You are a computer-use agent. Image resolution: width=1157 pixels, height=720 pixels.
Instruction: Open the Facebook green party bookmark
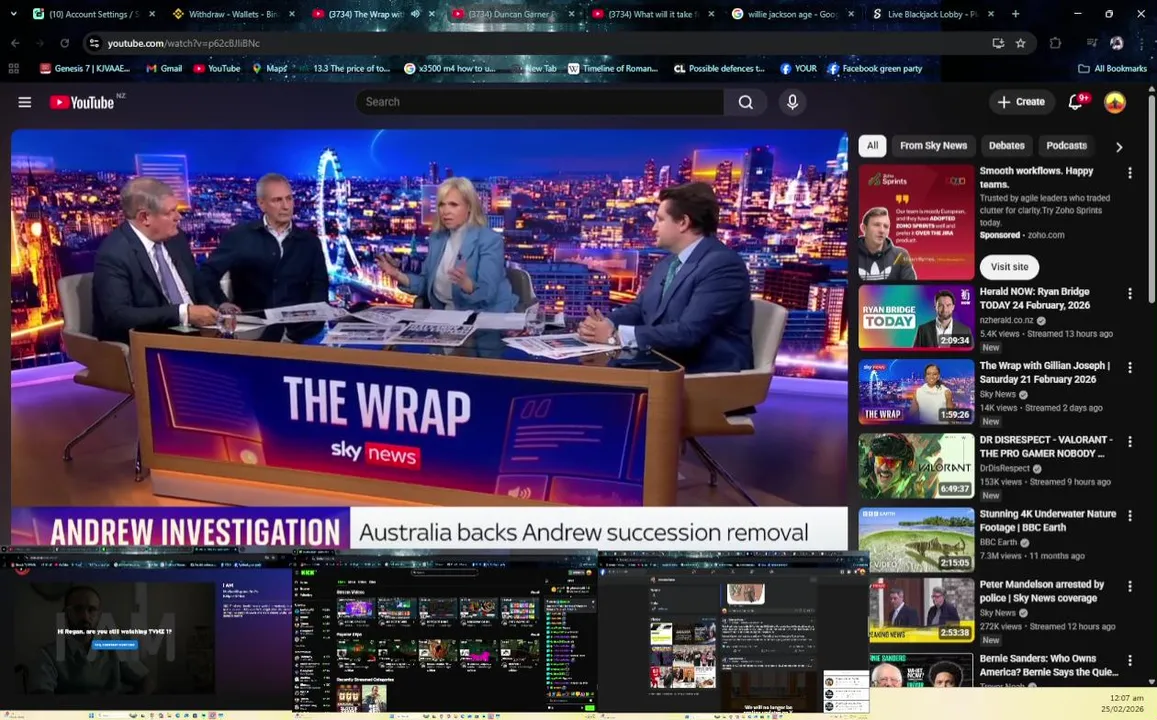(875, 69)
